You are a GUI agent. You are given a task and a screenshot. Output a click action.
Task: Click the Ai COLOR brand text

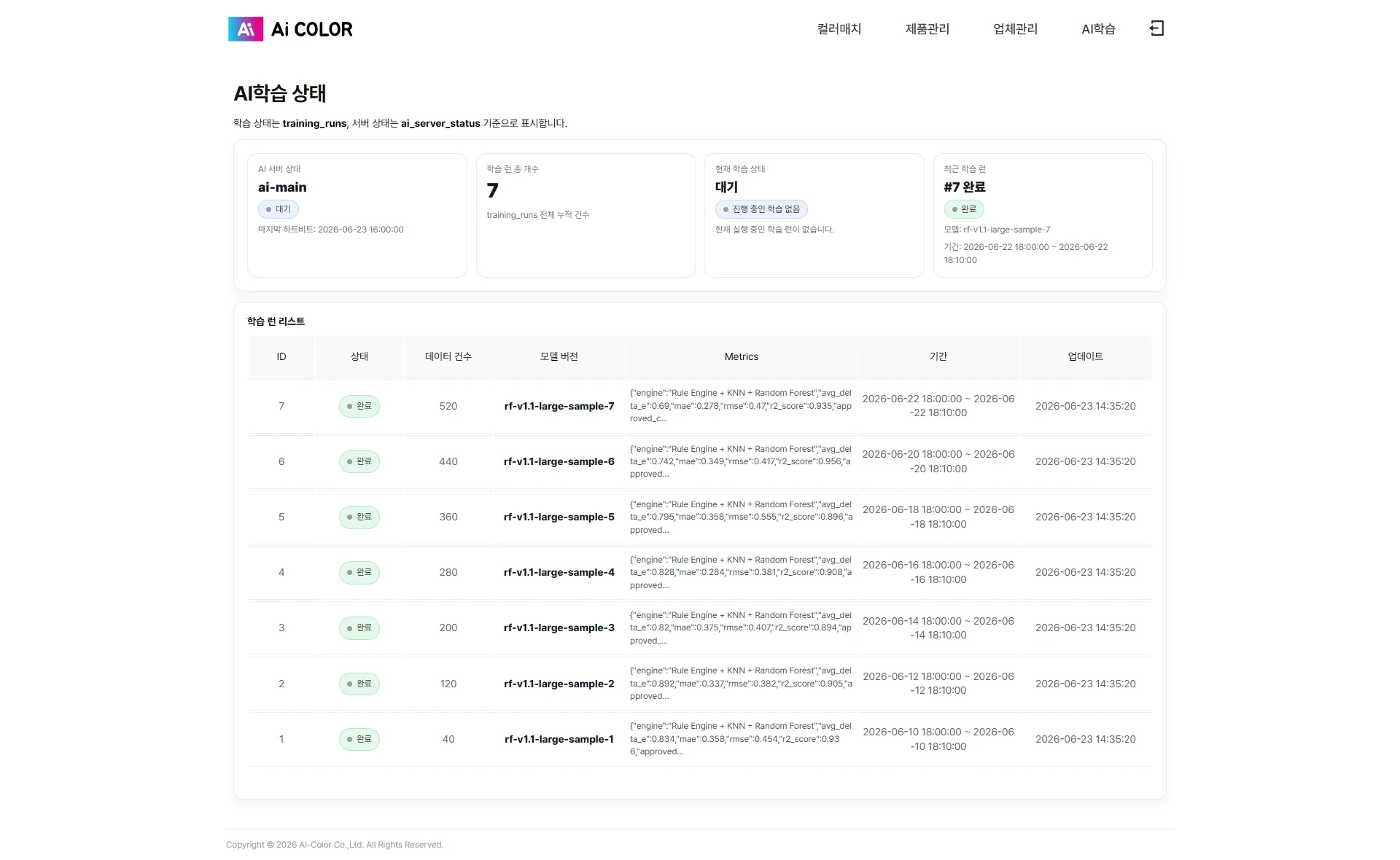click(311, 29)
